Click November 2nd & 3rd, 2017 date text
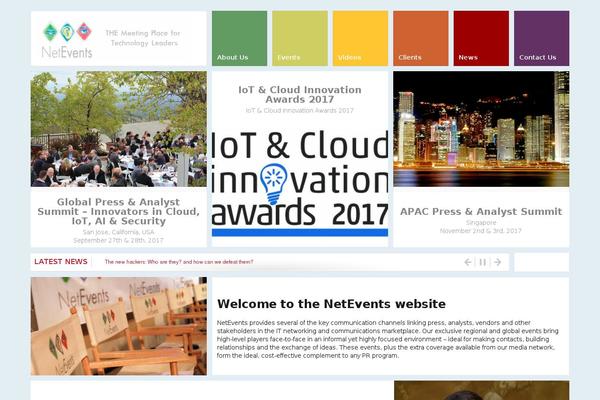This screenshot has height=400, width=600. click(481, 231)
